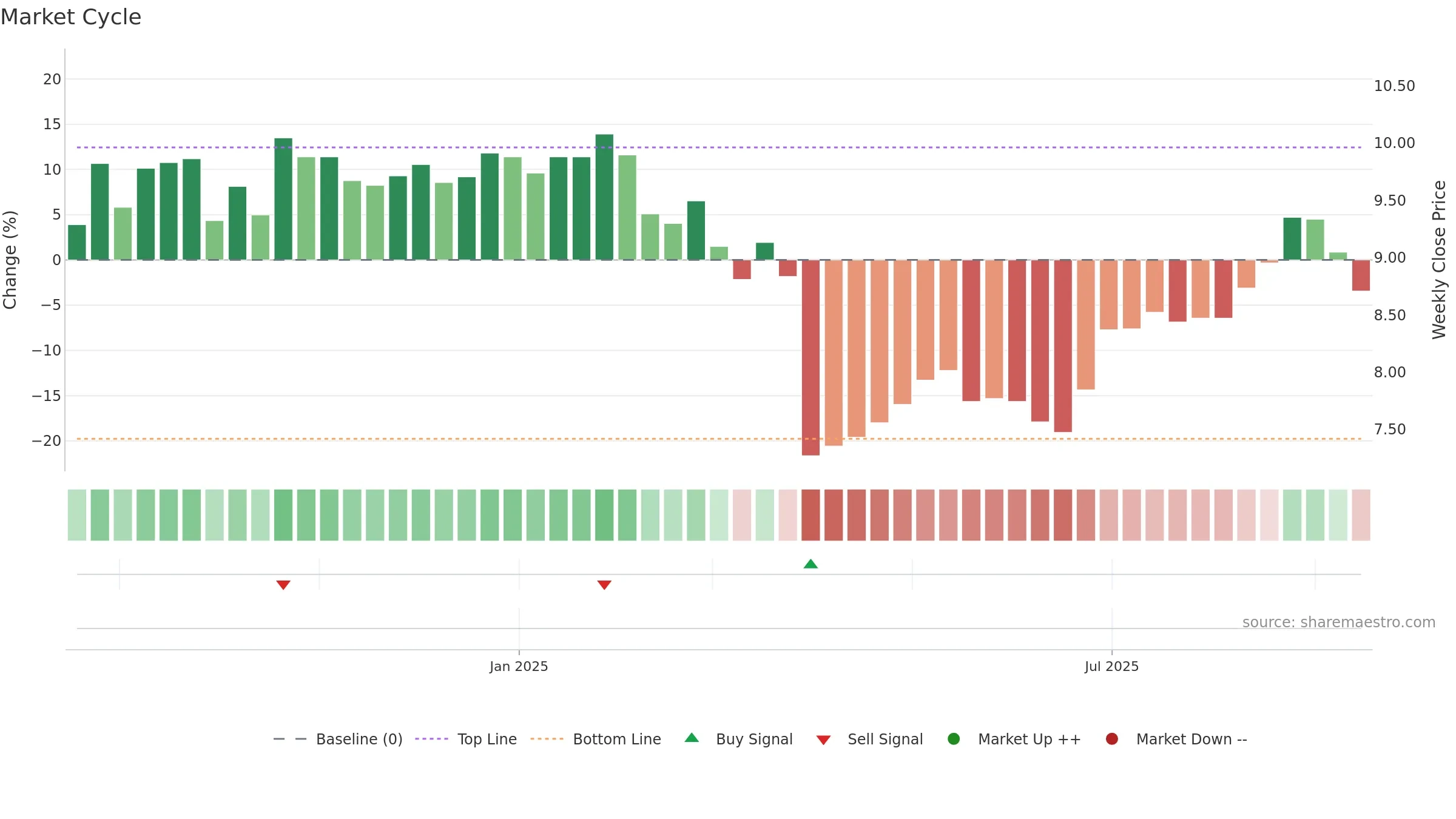Click the orange dotted Bottom Line

[719, 439]
